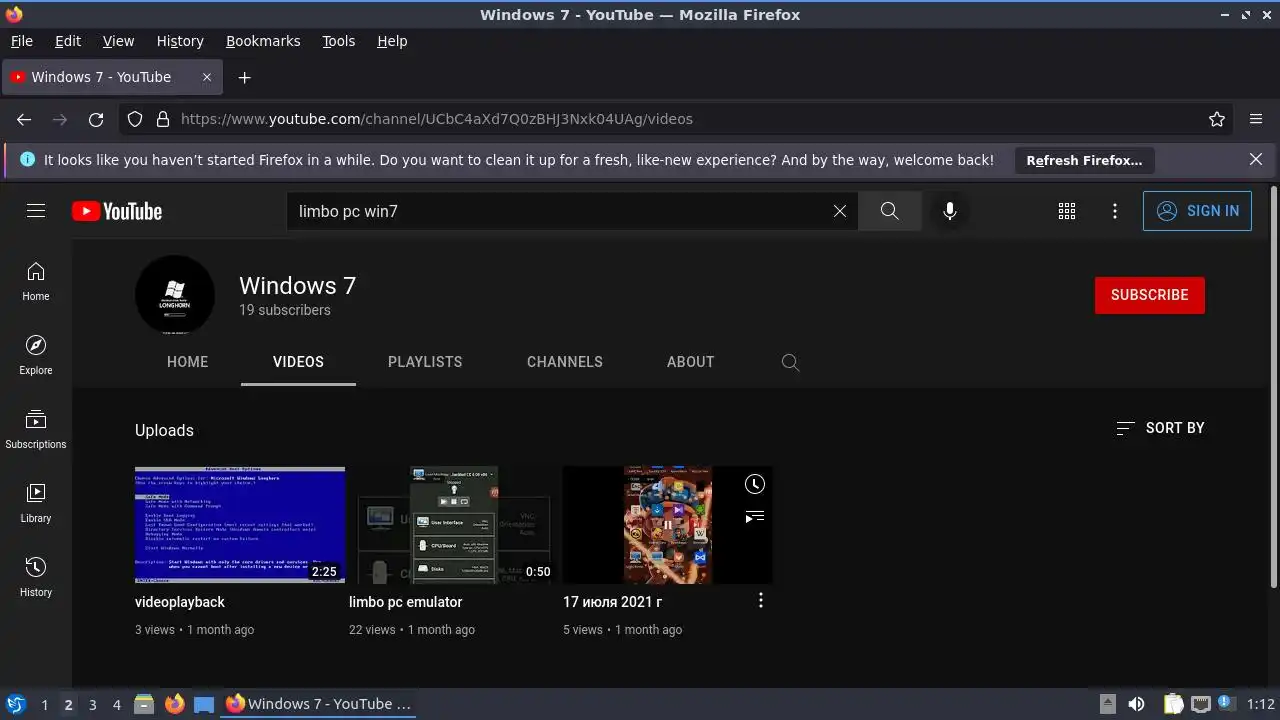
Task: Open the Edit menu
Action: (68, 41)
